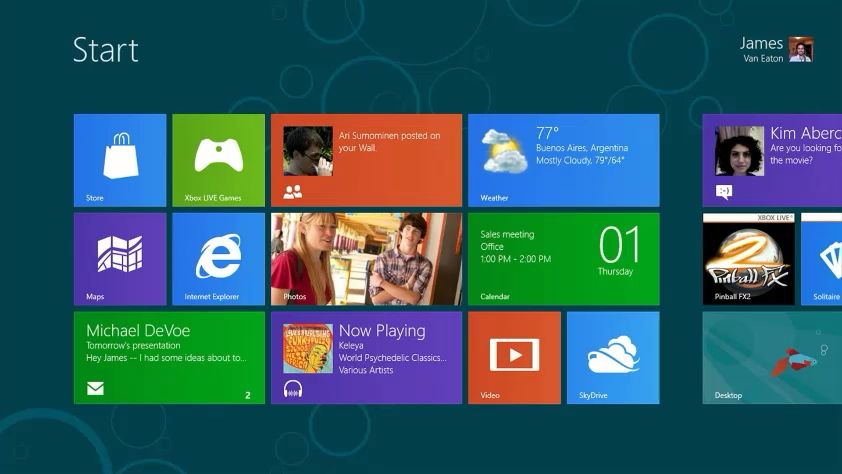The height and width of the screenshot is (474, 842).
Task: Open the Pinball FX2 game tile
Action: [x=749, y=259]
